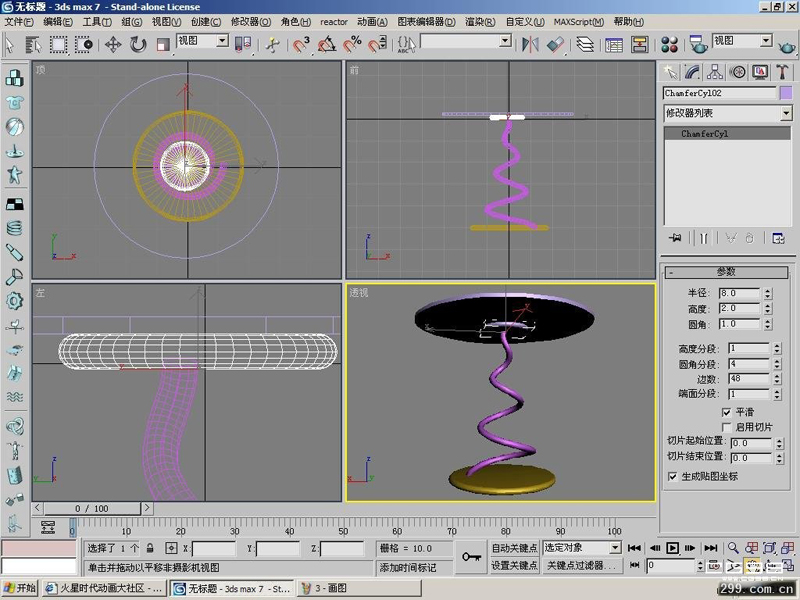Toggle the Selection Lock padlock
This screenshot has width=800, height=600.
pos(150,548)
